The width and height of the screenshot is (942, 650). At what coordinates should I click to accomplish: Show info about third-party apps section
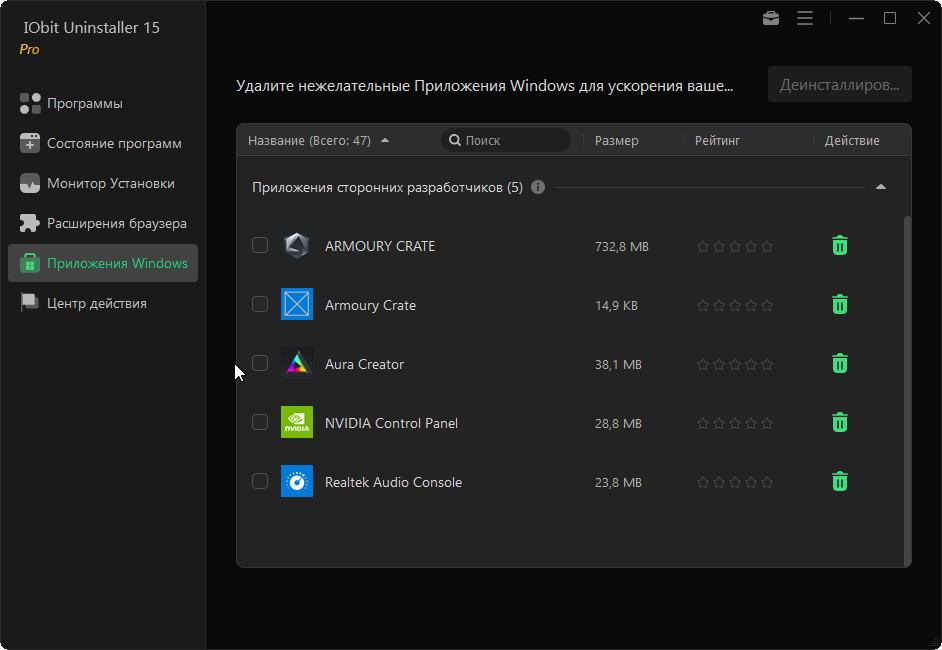[x=538, y=187]
